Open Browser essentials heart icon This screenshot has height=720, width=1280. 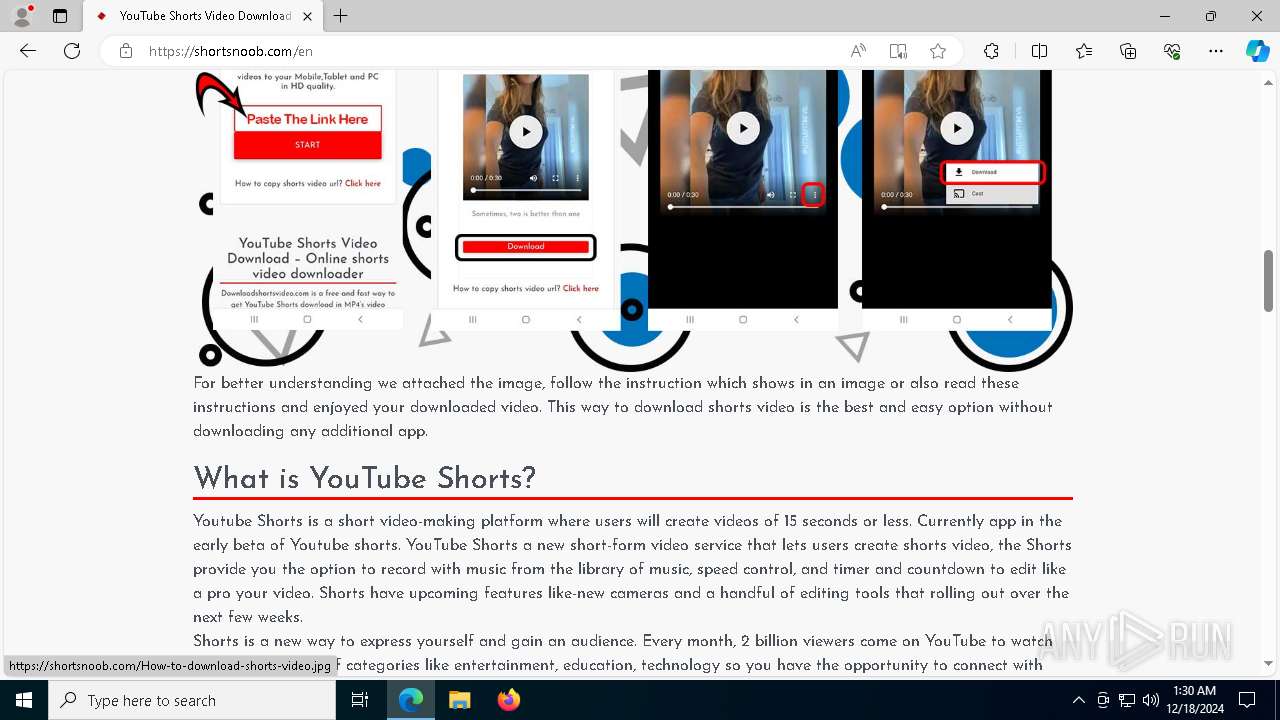1172,51
